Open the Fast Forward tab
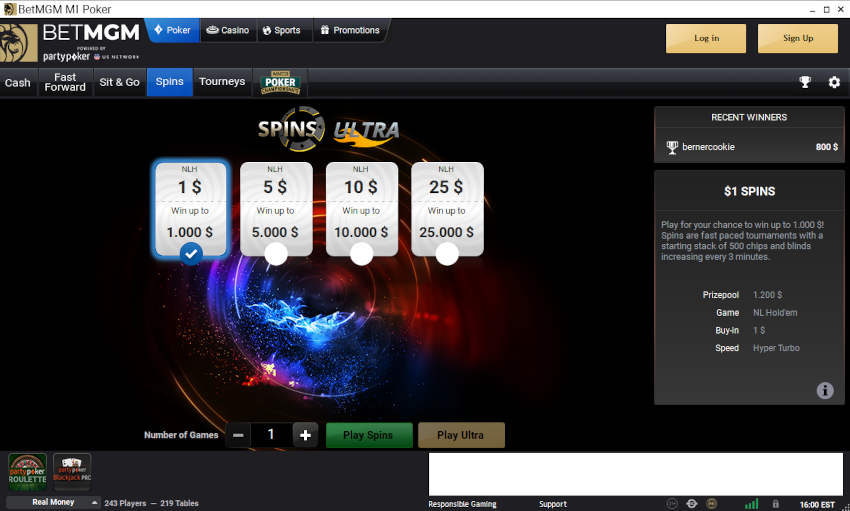The image size is (850, 511). pyautogui.click(x=65, y=82)
